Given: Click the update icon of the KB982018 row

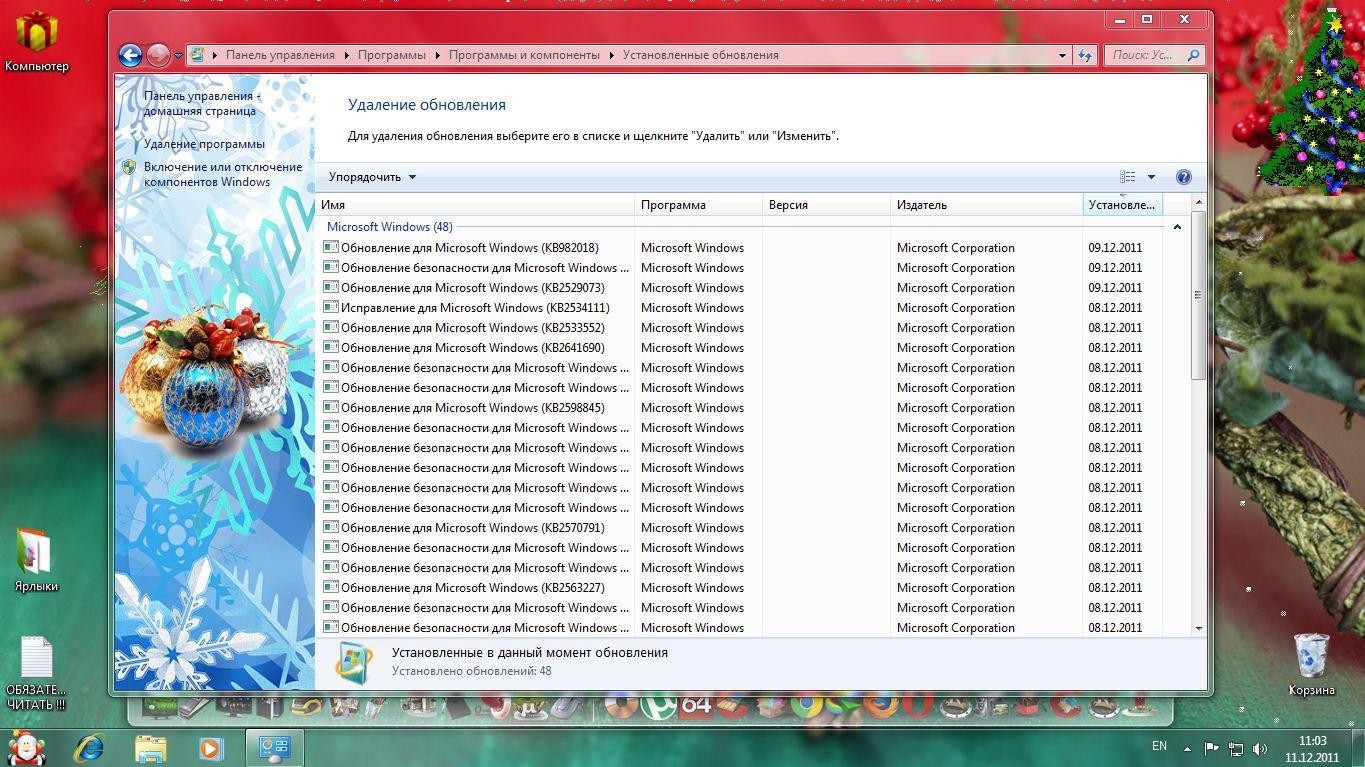Looking at the screenshot, I should (x=331, y=247).
